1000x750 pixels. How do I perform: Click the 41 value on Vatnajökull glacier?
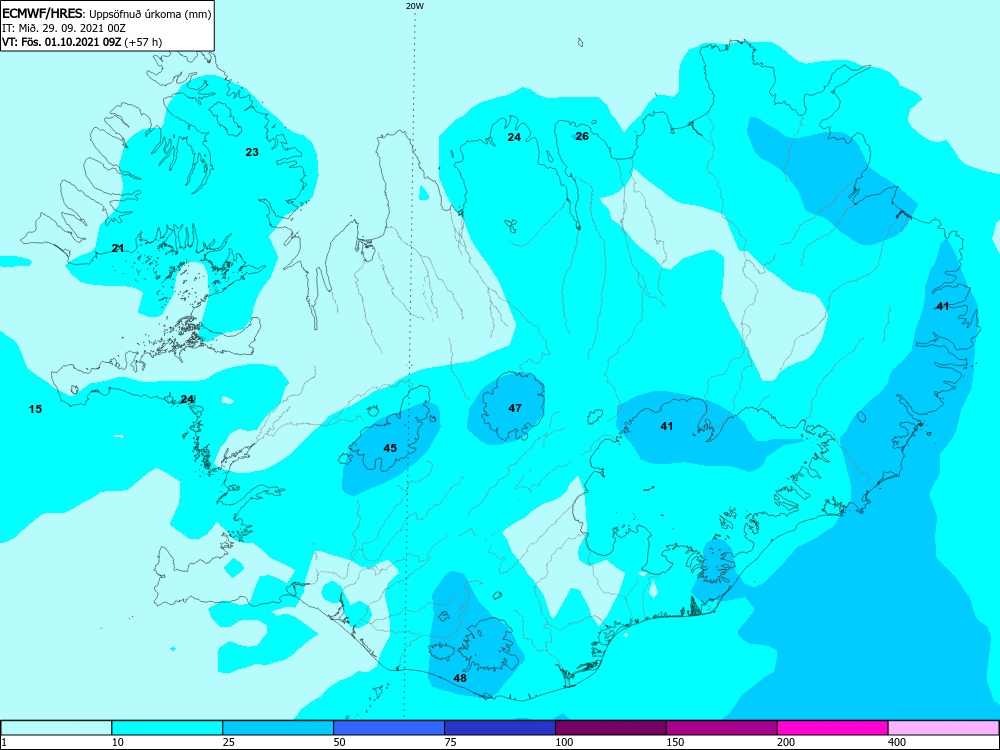click(666, 426)
